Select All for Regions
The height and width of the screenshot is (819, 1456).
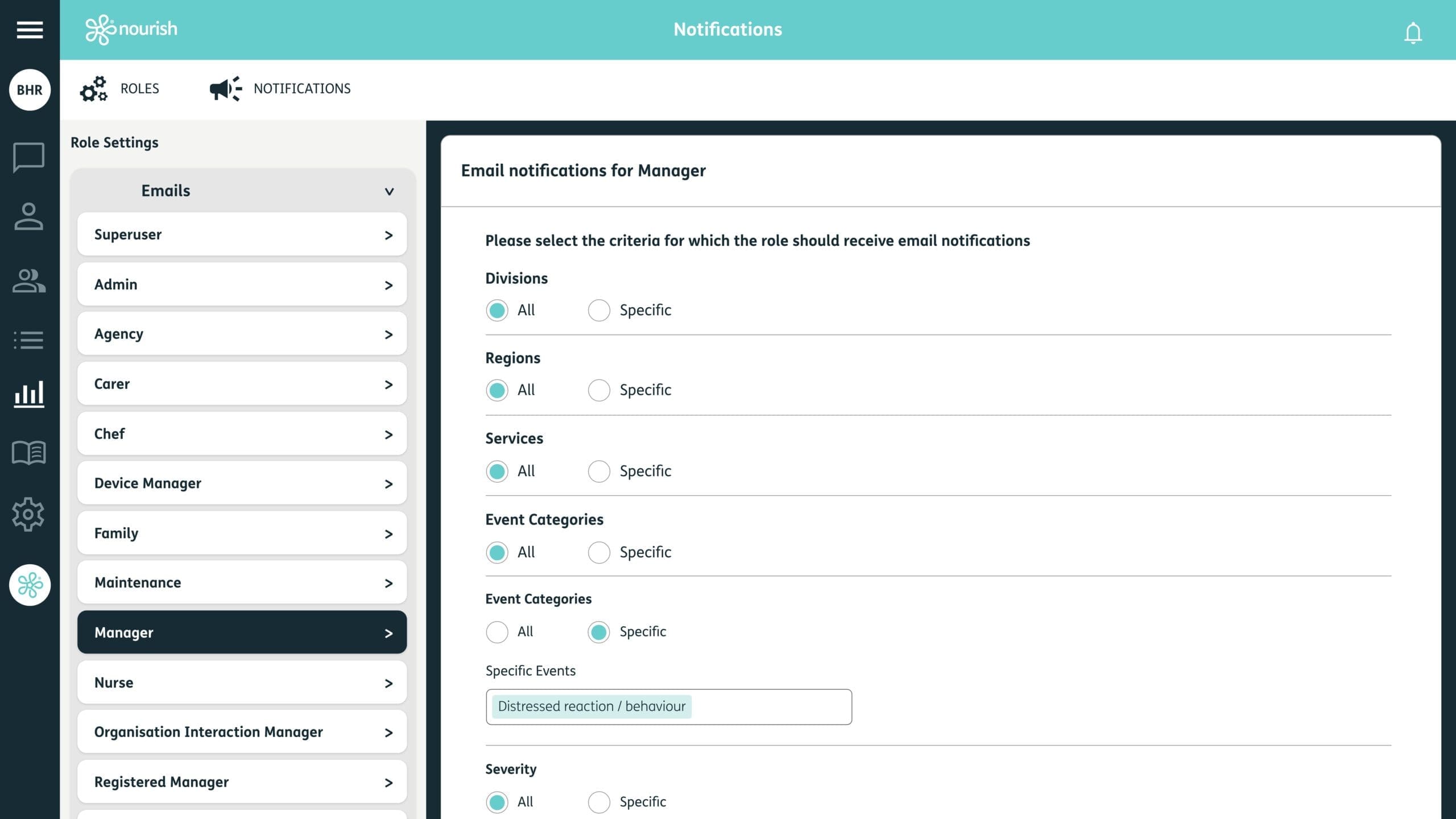(497, 390)
